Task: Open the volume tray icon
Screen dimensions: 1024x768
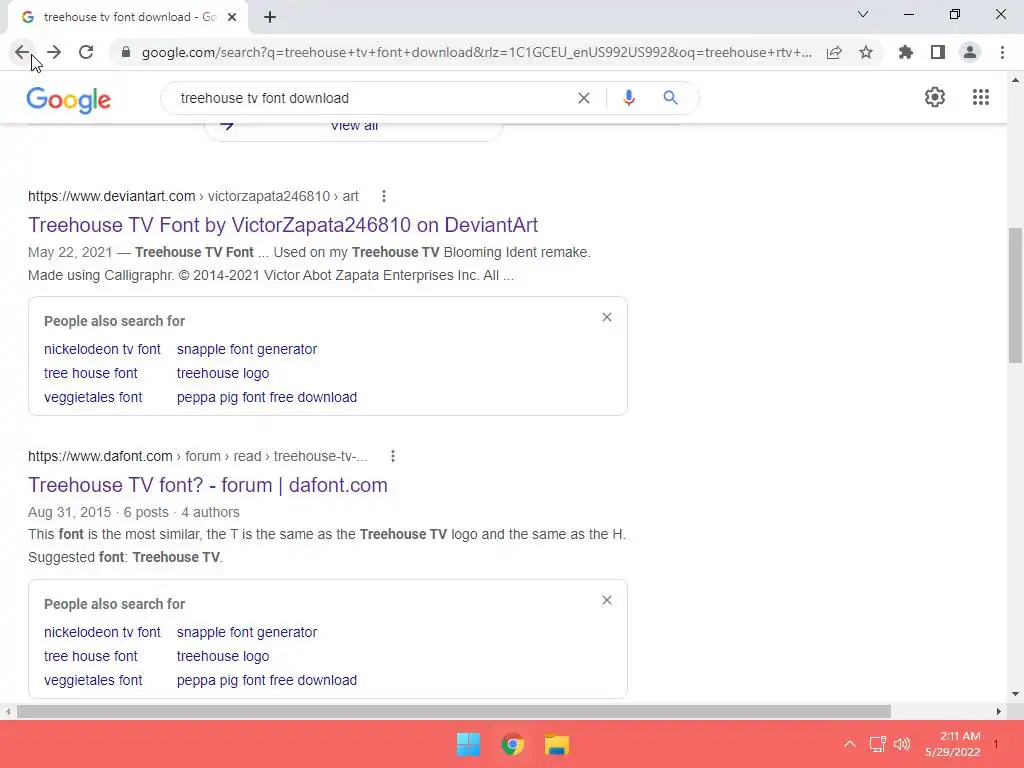Action: click(x=902, y=744)
